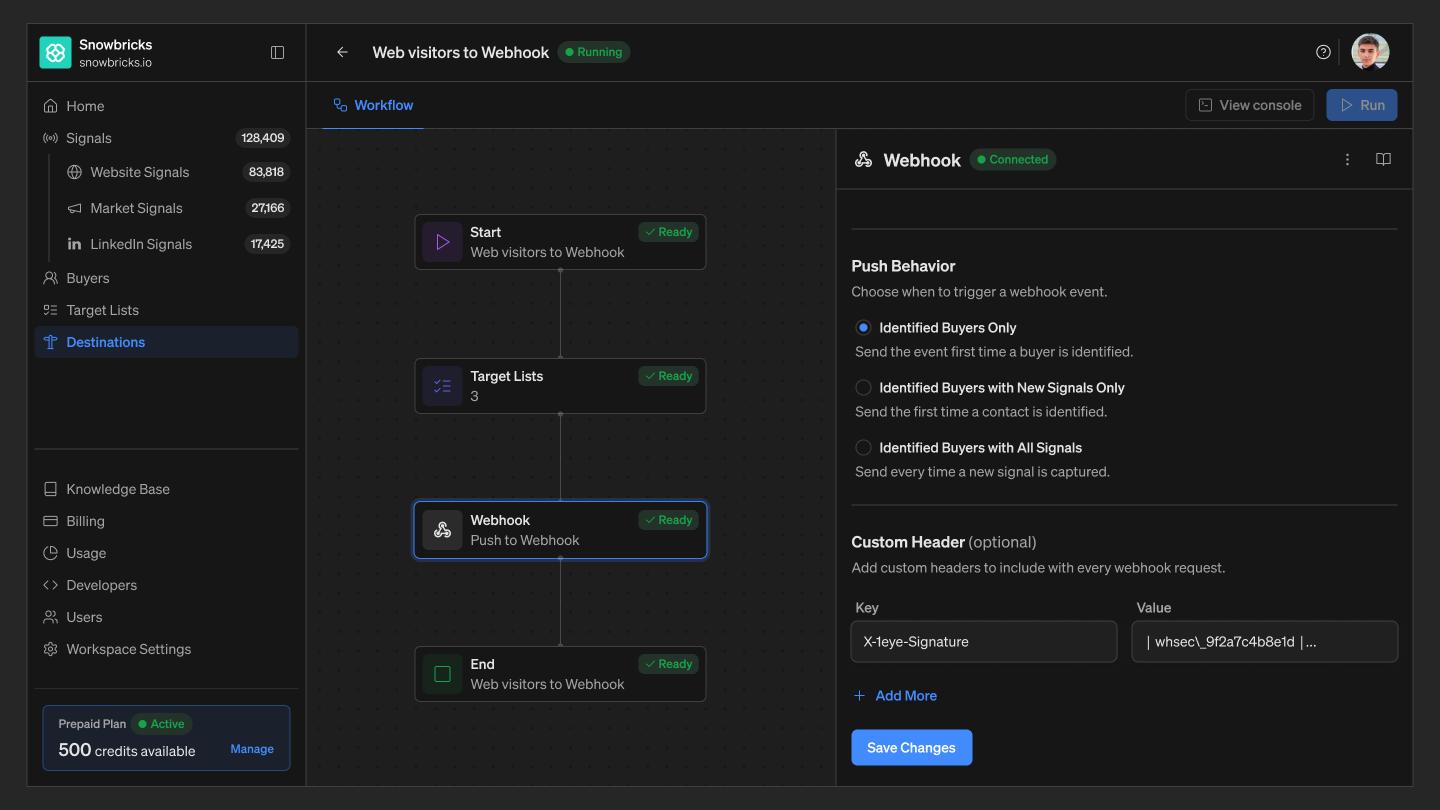Open Signals in the sidebar
Image resolution: width=1440 pixels, height=810 pixels.
(166, 138)
